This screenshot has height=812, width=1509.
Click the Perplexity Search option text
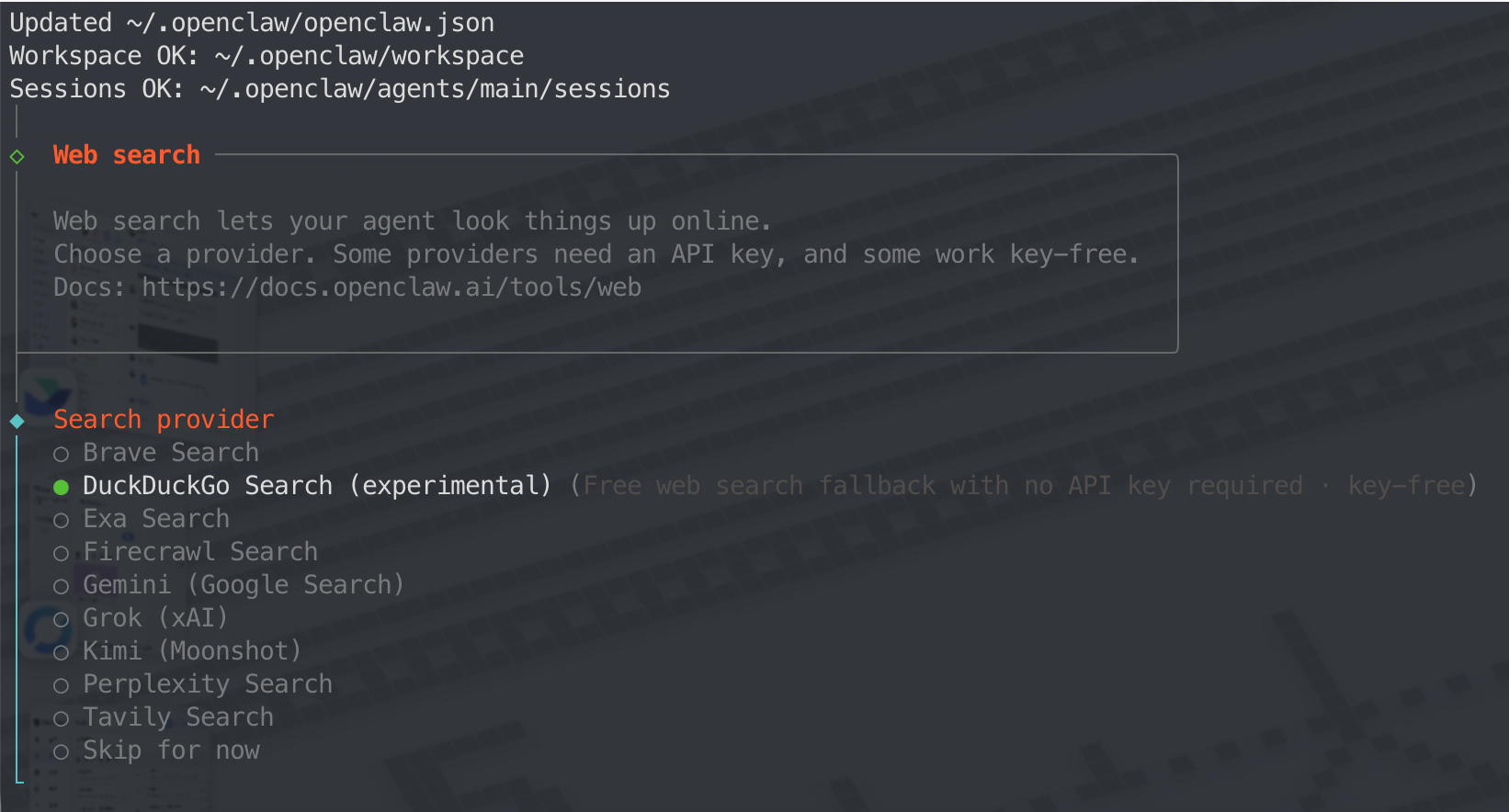click(208, 684)
